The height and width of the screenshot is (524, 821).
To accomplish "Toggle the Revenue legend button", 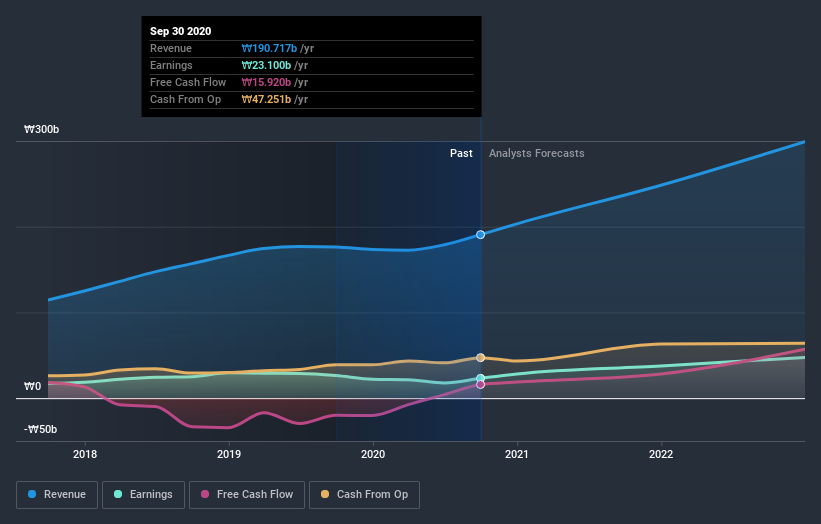I will (57, 495).
